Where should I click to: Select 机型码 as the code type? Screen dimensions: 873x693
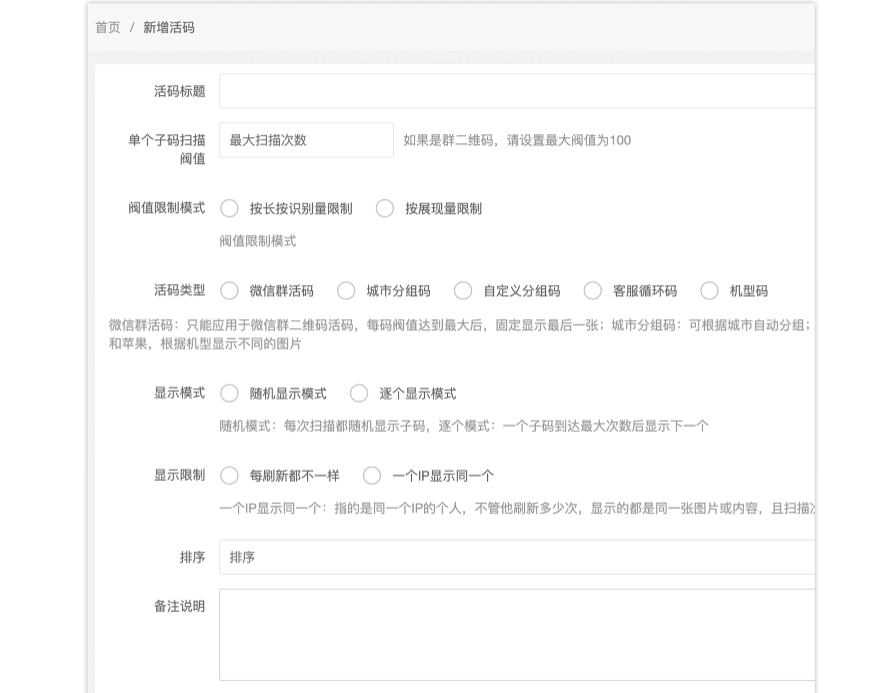[709, 291]
